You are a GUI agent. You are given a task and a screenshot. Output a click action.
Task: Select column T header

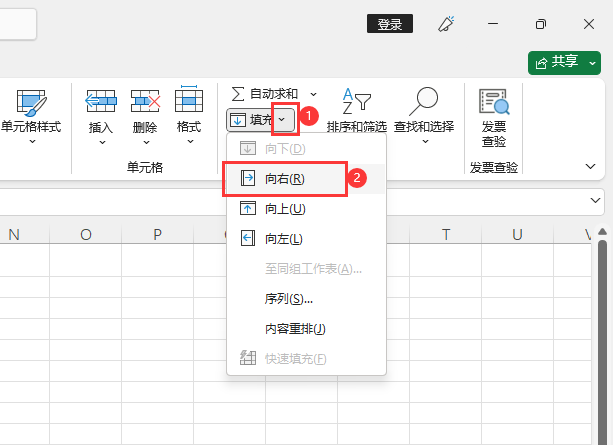[x=446, y=235]
